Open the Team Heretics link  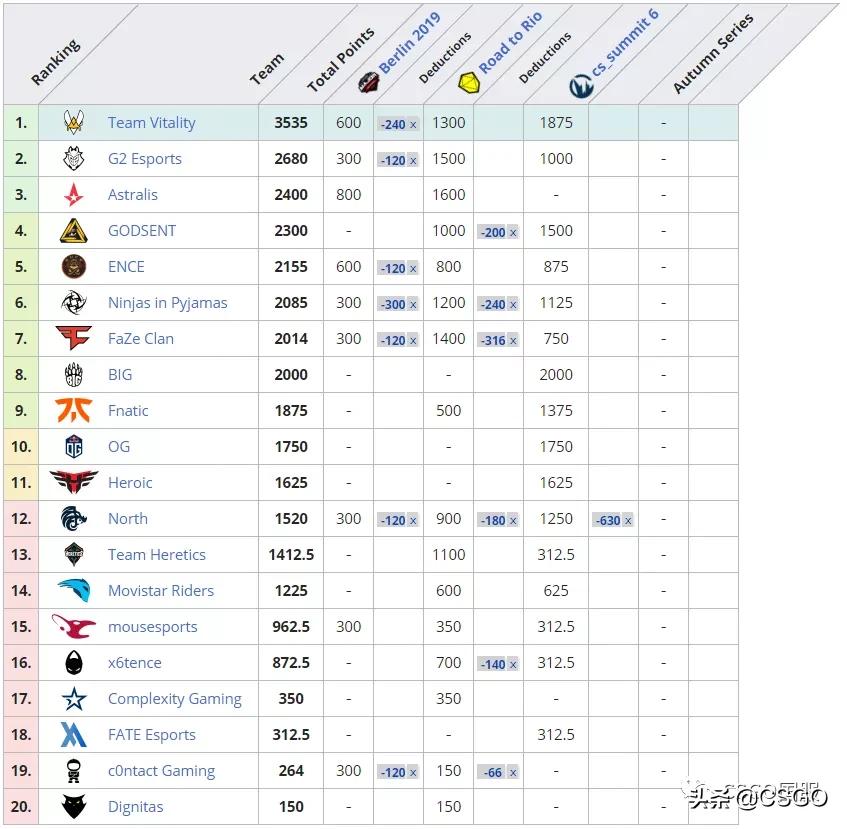(x=156, y=555)
